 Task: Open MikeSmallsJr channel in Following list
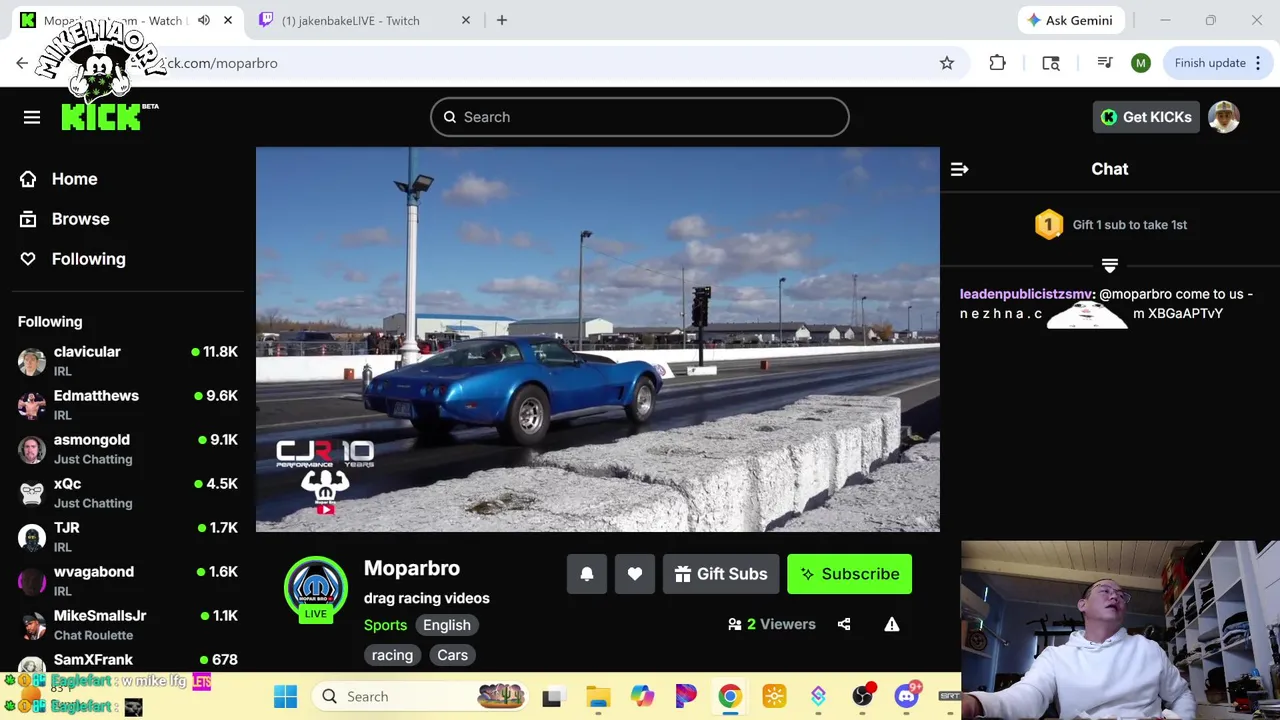pos(128,624)
